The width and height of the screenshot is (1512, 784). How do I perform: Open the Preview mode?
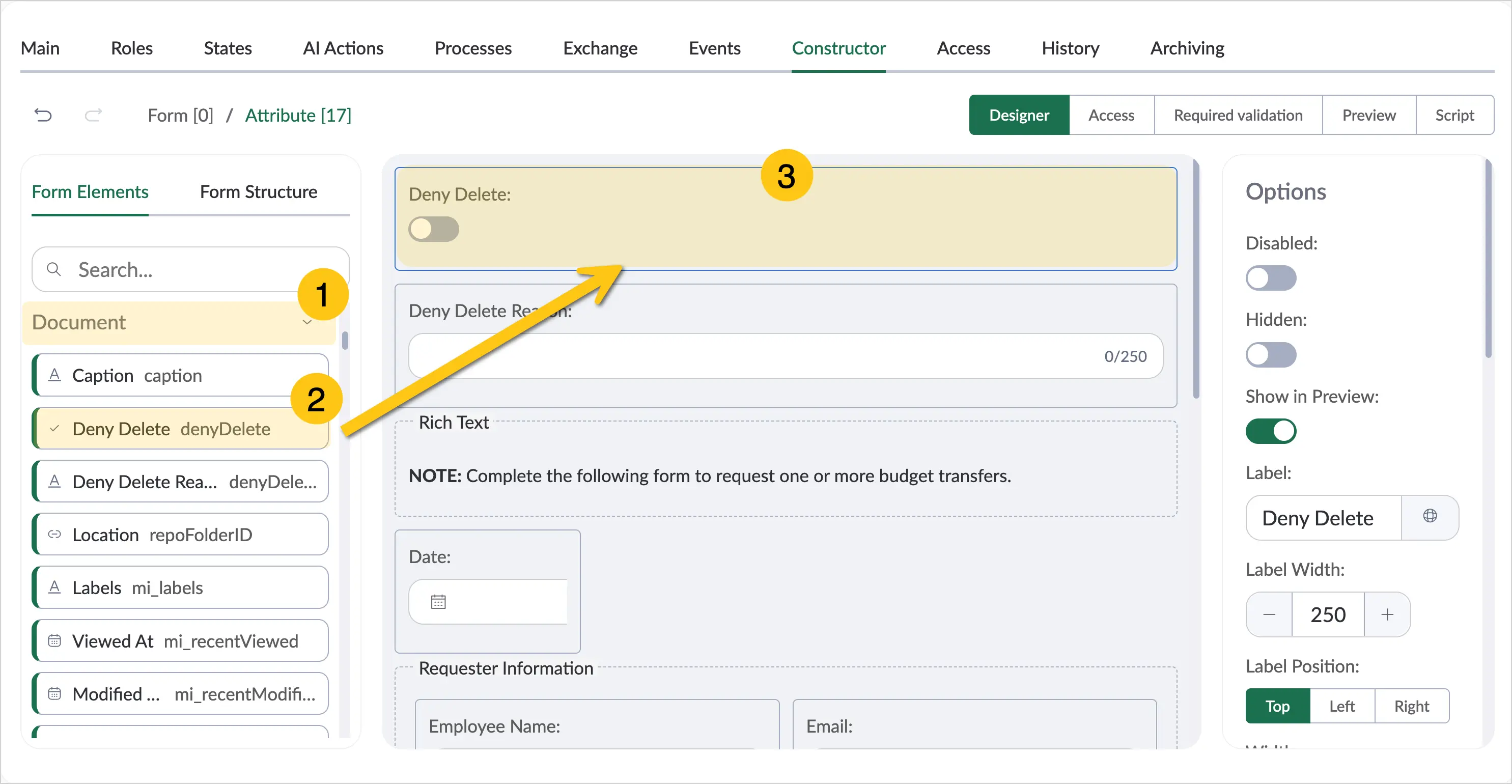coord(1369,115)
